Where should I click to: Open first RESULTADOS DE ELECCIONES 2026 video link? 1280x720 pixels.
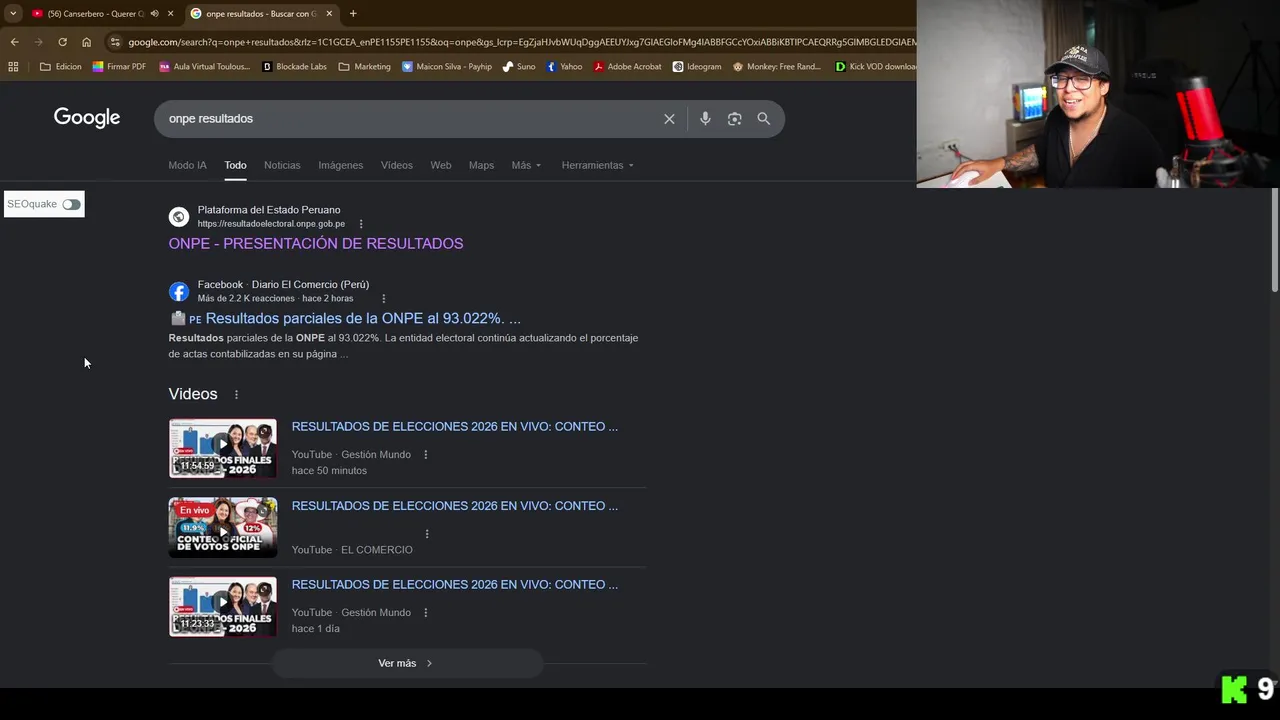click(x=455, y=427)
